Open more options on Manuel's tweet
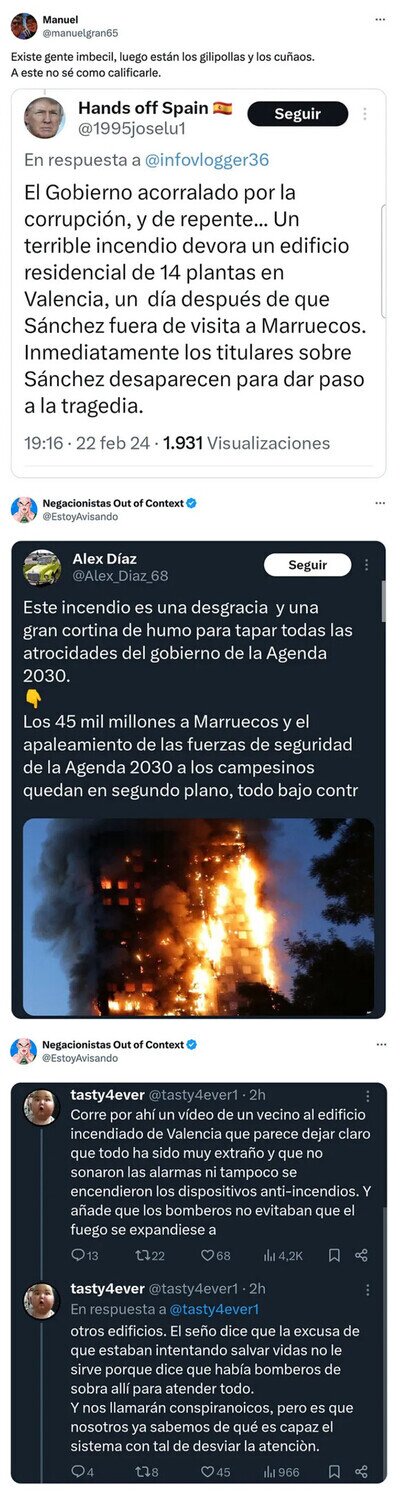This screenshot has height=1493, width=400. coord(379,20)
